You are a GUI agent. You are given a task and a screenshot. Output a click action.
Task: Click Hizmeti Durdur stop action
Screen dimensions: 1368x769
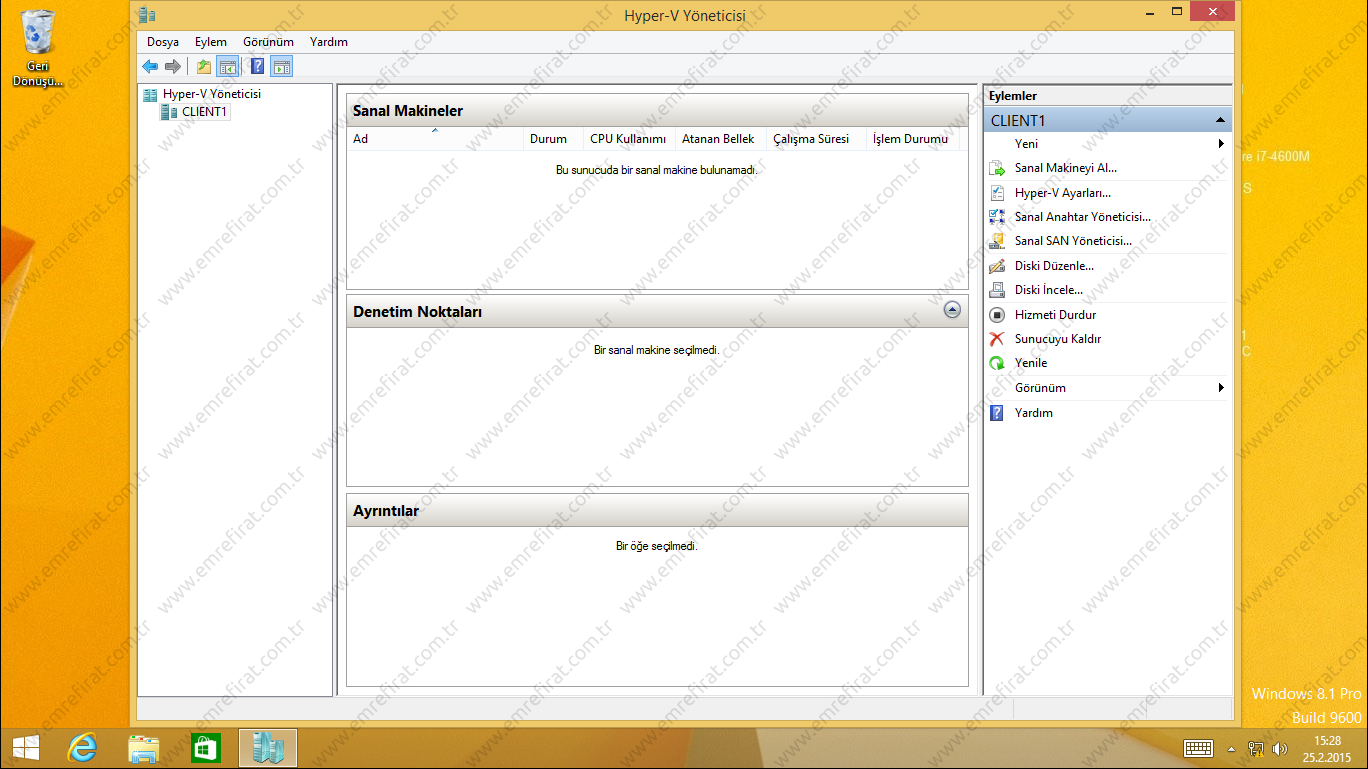click(x=1055, y=315)
